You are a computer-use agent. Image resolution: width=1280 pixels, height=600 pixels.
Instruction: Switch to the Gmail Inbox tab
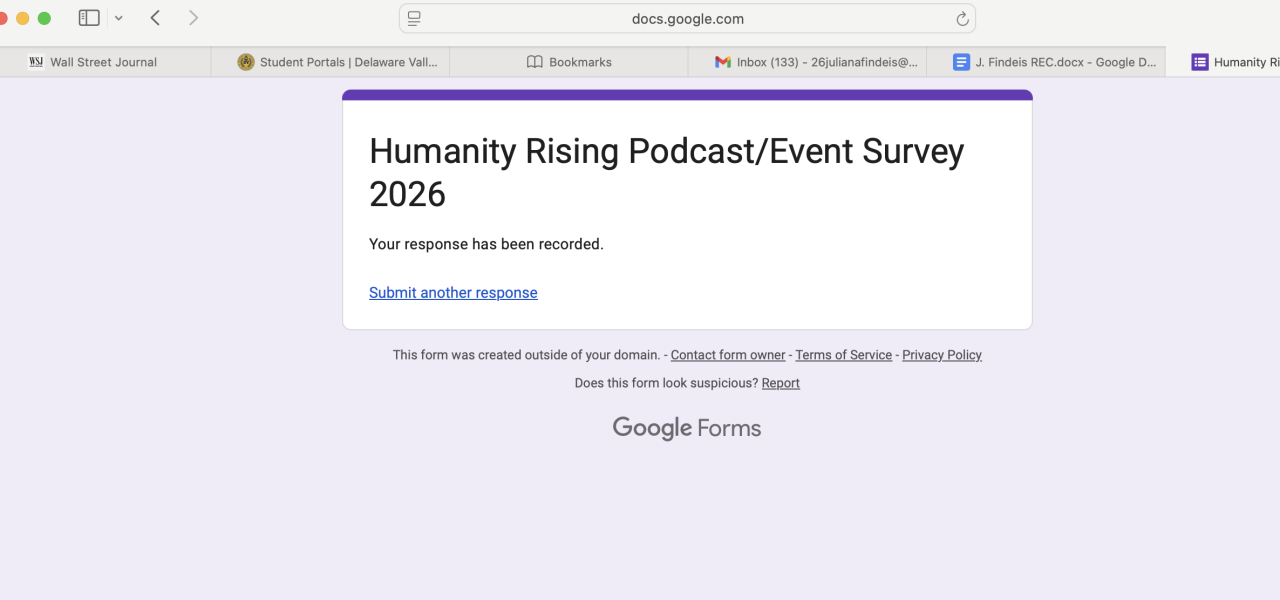[x=816, y=62]
